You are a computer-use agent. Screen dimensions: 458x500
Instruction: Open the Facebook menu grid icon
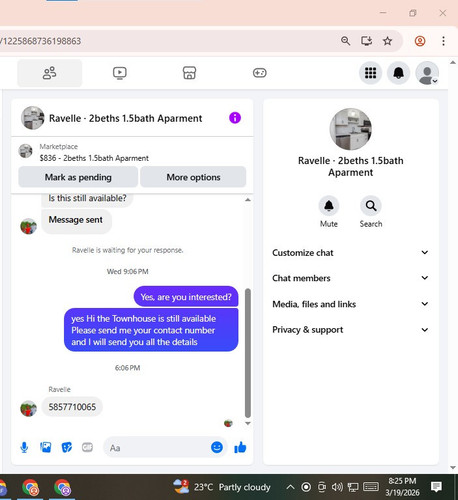[x=370, y=73]
